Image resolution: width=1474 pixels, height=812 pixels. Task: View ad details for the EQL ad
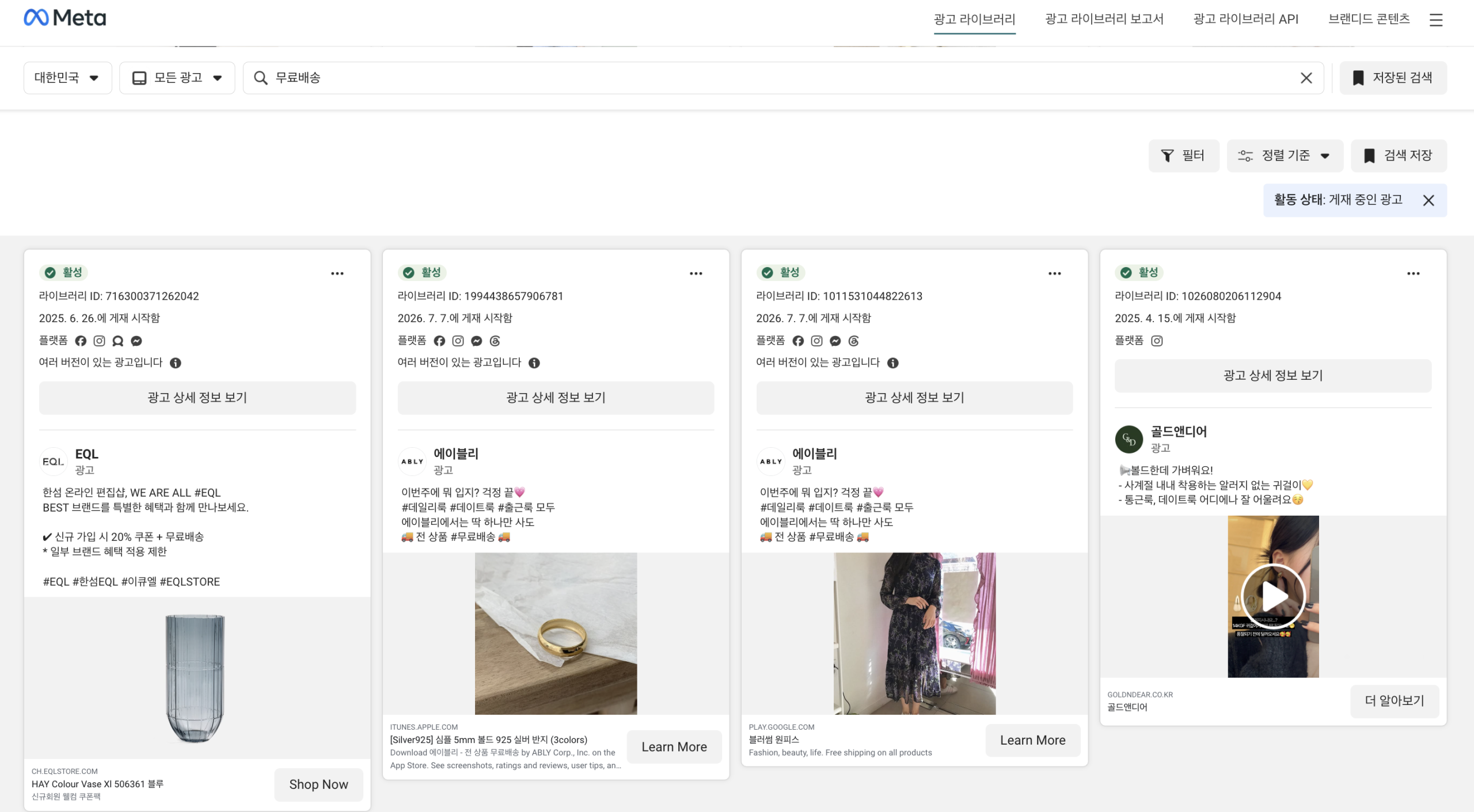click(197, 398)
